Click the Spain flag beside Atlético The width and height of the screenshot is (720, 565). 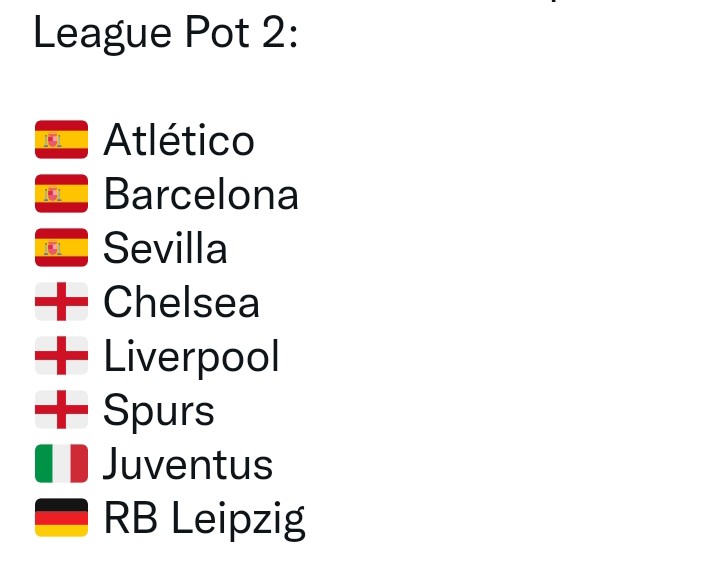[x=62, y=140]
